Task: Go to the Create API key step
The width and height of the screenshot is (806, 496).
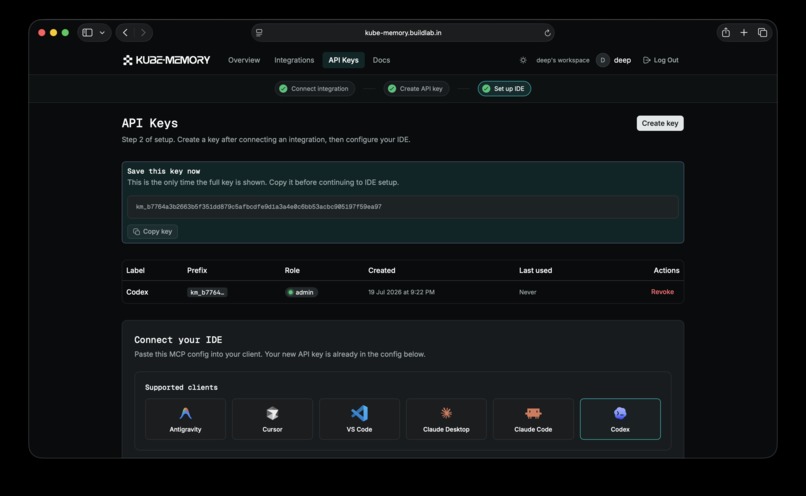Action: (x=416, y=89)
